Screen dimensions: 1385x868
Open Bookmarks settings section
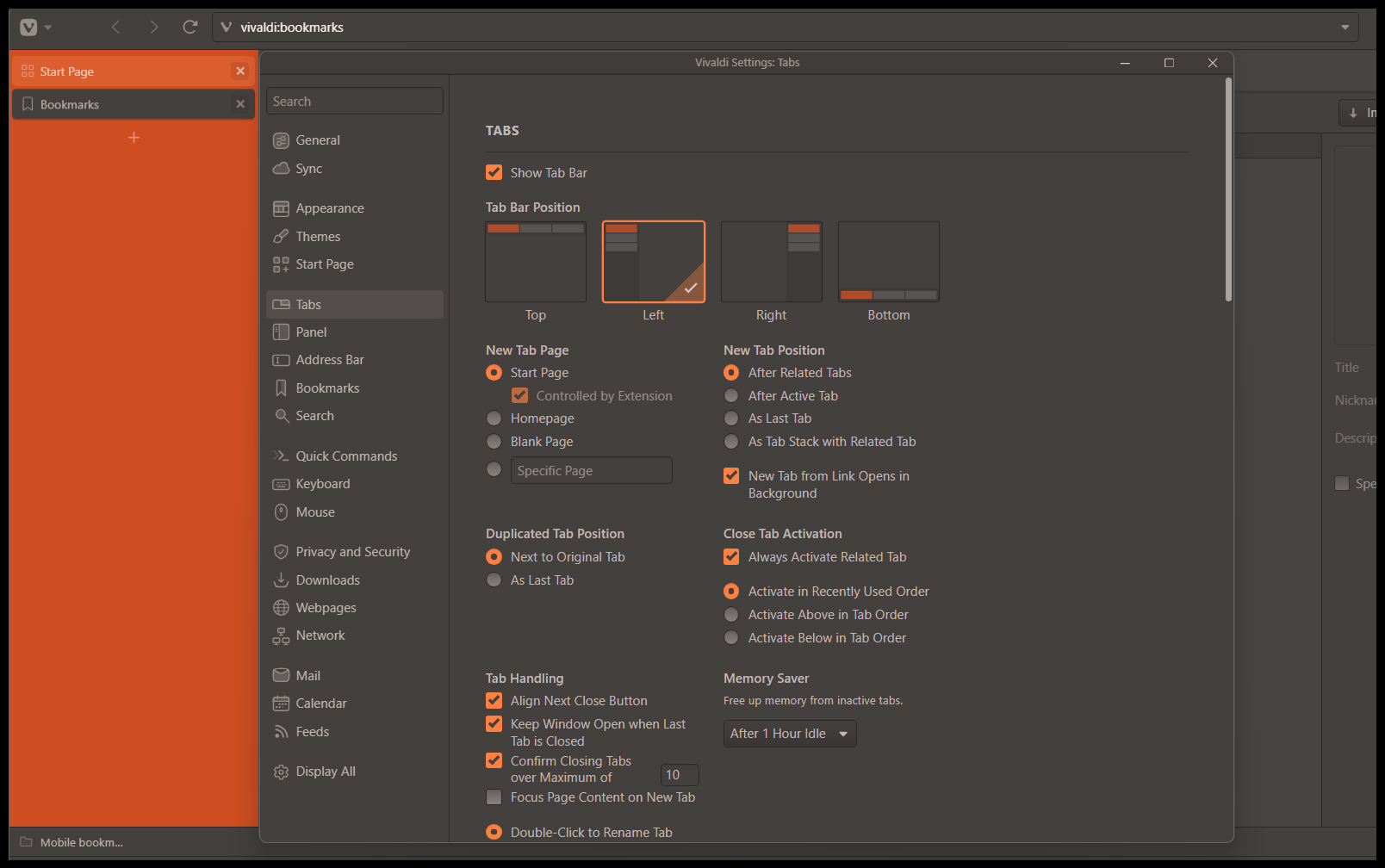pos(355,388)
